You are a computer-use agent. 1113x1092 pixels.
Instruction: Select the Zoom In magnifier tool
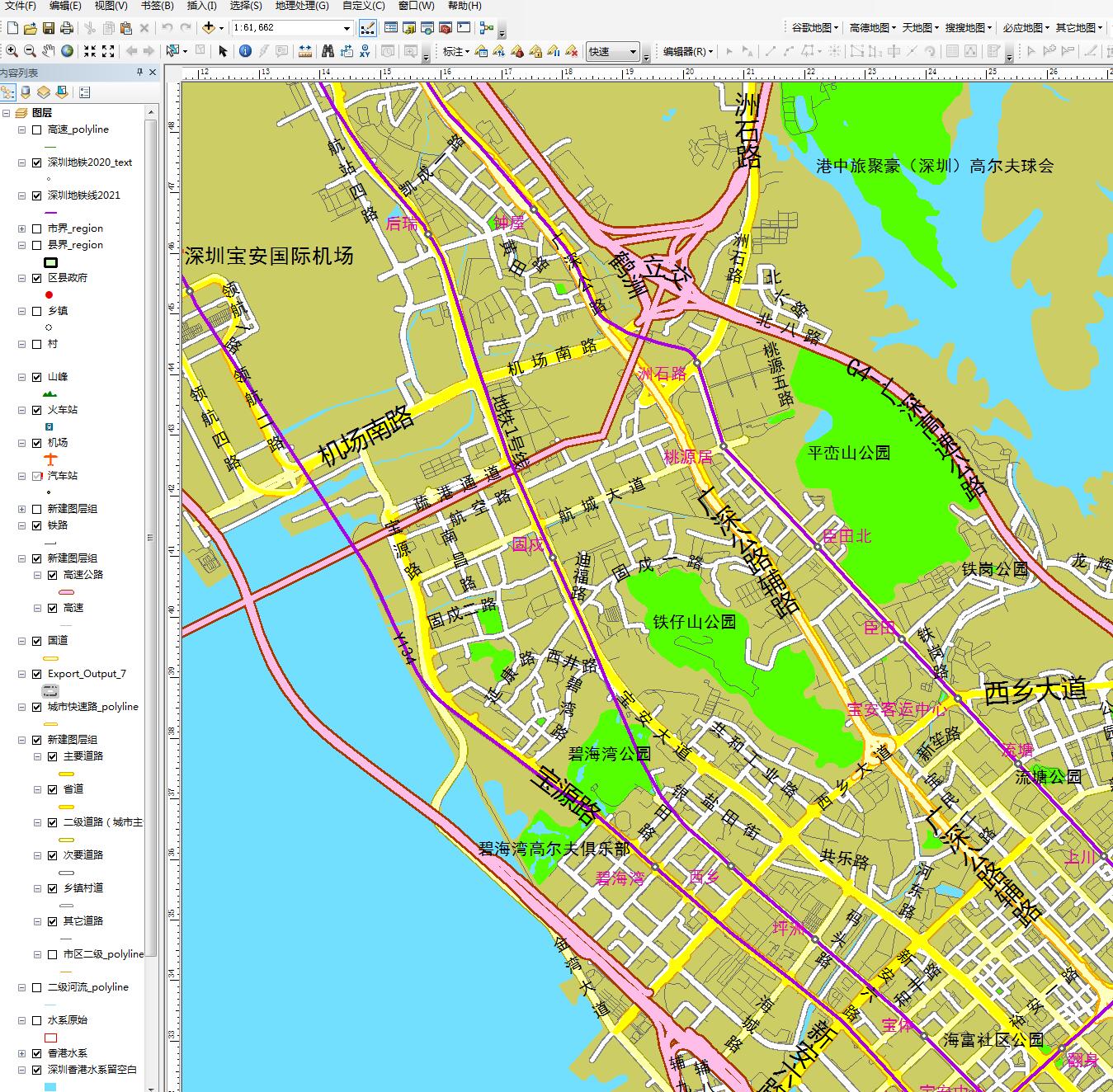[12, 51]
